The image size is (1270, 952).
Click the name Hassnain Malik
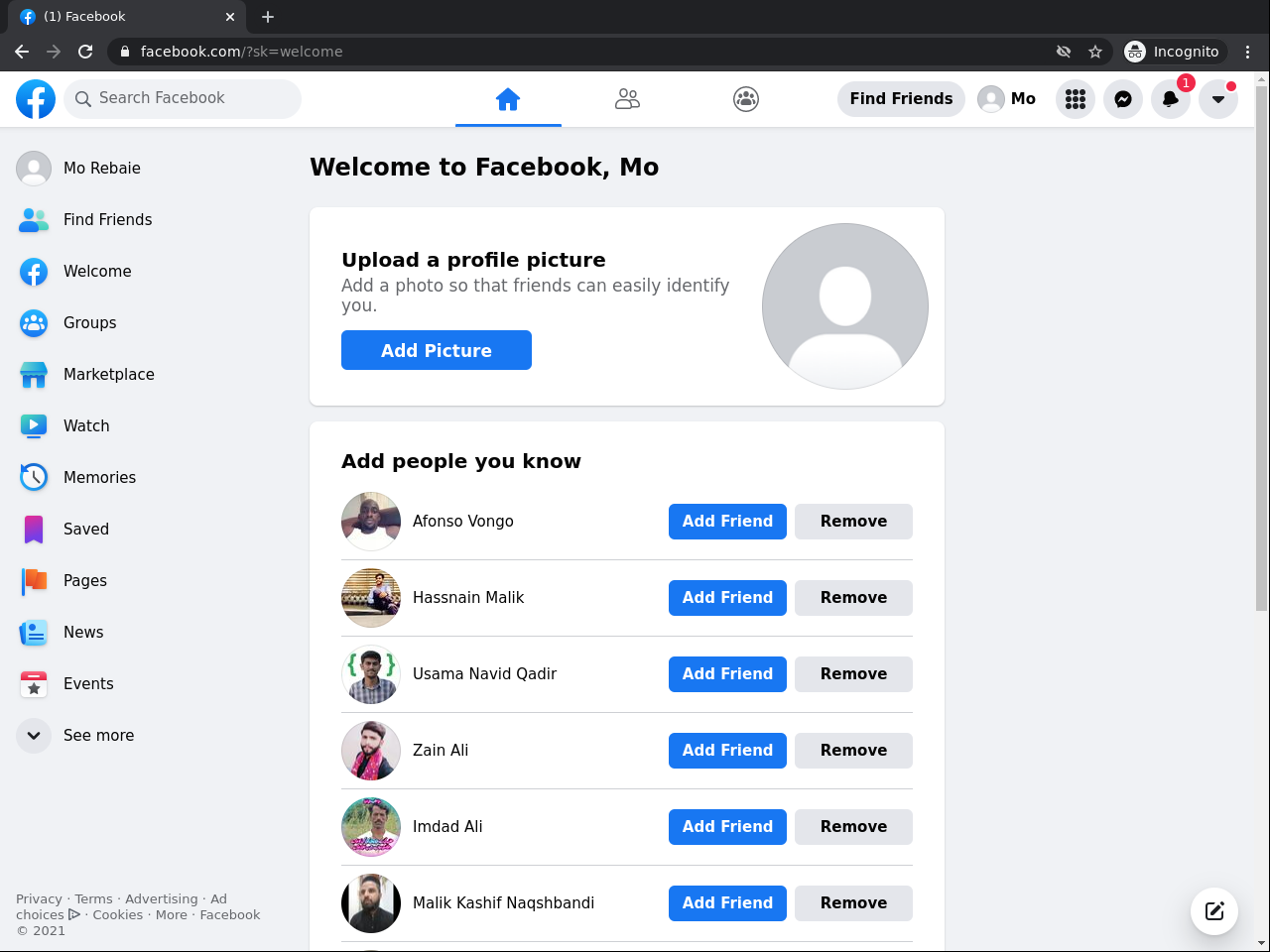(x=468, y=598)
